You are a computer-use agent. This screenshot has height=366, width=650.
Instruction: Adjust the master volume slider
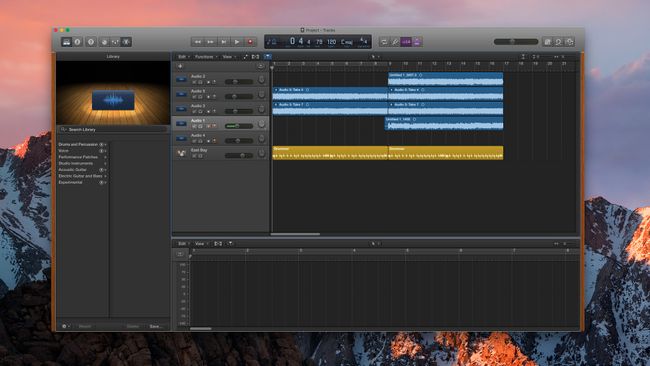pos(516,42)
